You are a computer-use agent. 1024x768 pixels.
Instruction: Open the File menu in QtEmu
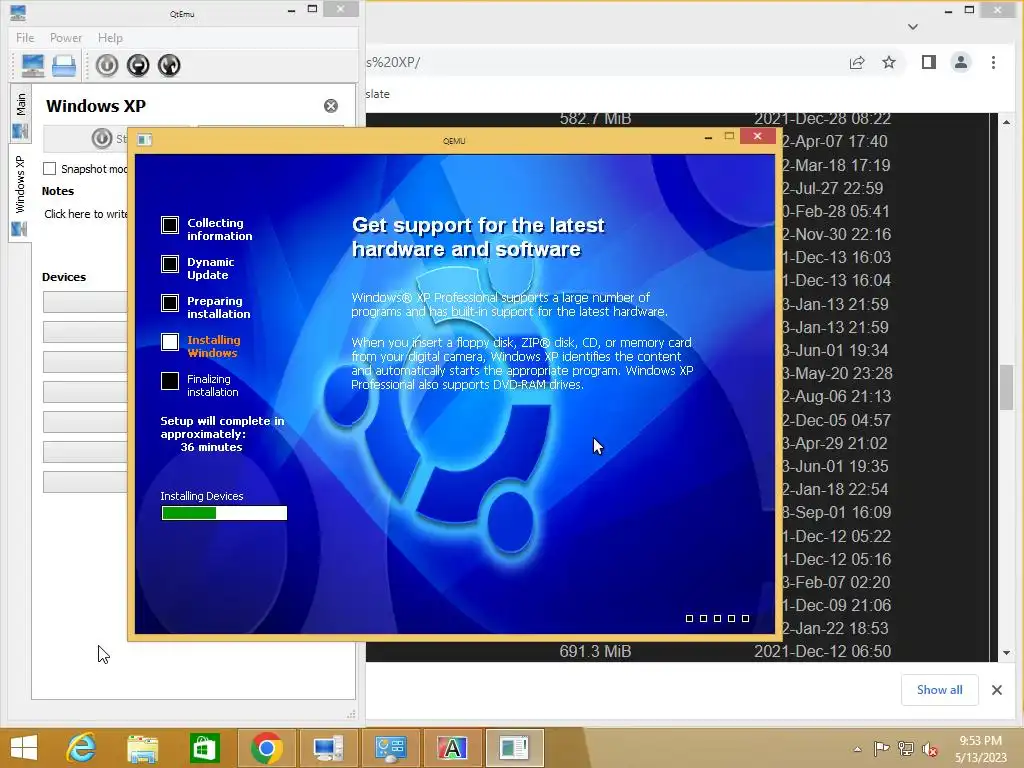coord(25,38)
